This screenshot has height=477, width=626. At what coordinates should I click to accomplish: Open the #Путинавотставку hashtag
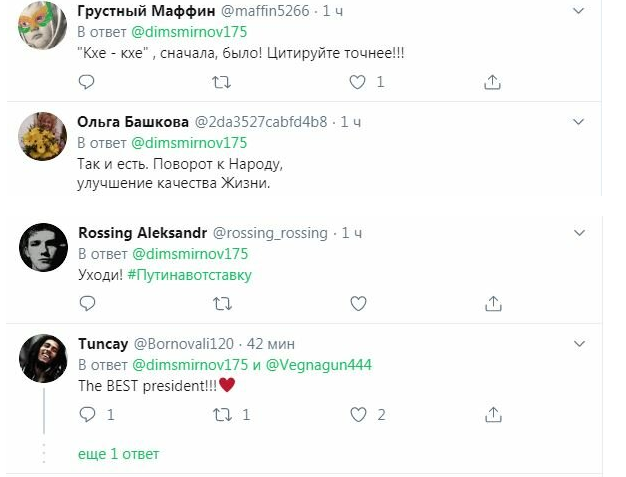point(190,275)
